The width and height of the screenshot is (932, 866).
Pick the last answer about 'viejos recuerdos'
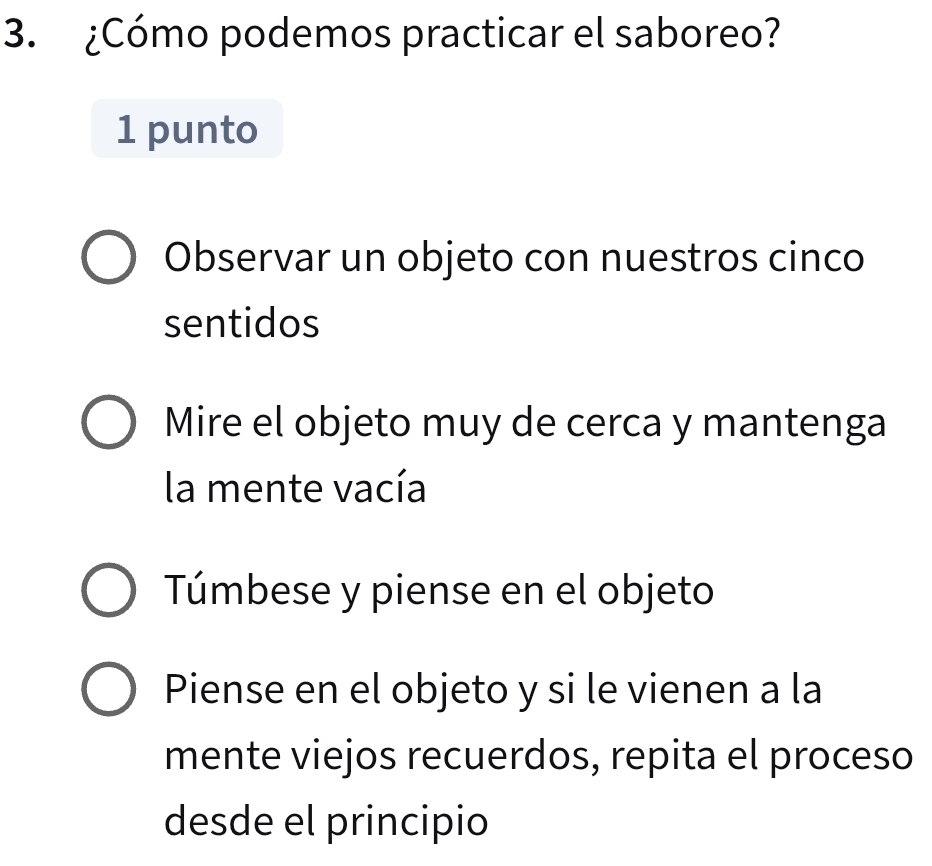(108, 690)
